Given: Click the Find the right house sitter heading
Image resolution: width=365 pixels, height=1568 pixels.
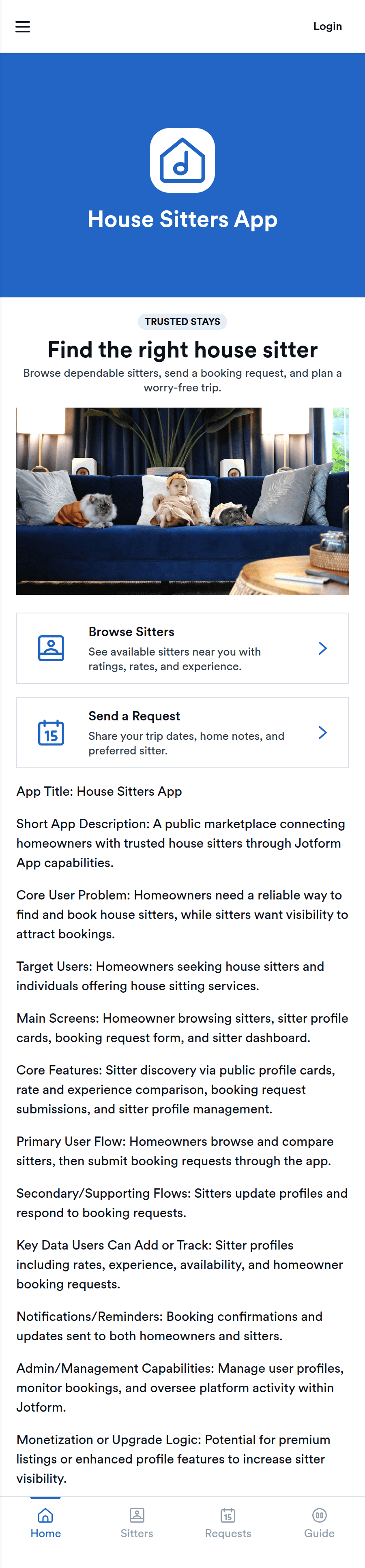Looking at the screenshot, I should tap(182, 349).
